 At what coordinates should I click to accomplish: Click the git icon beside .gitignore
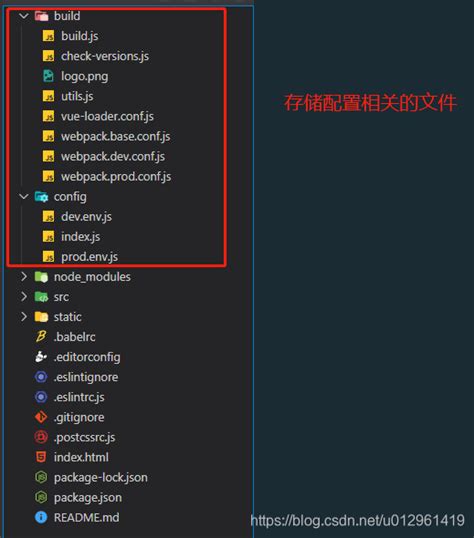[41, 417]
